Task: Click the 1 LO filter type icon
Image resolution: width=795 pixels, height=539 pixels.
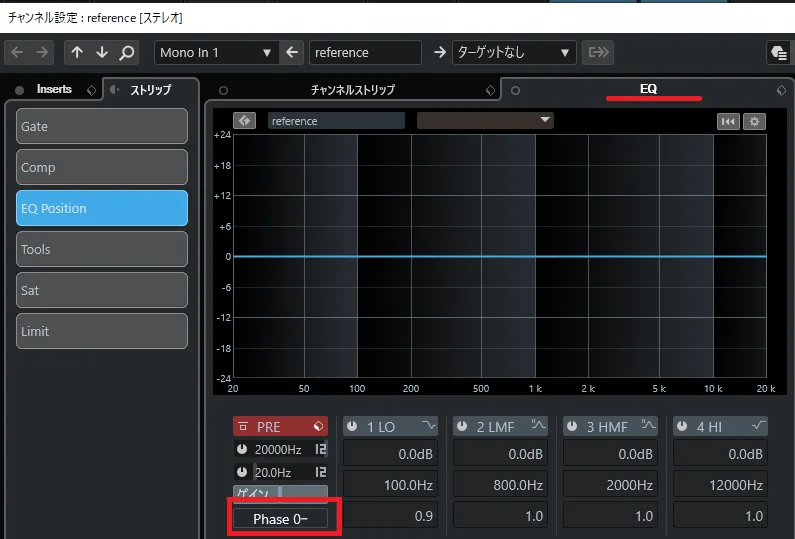Action: [430, 427]
